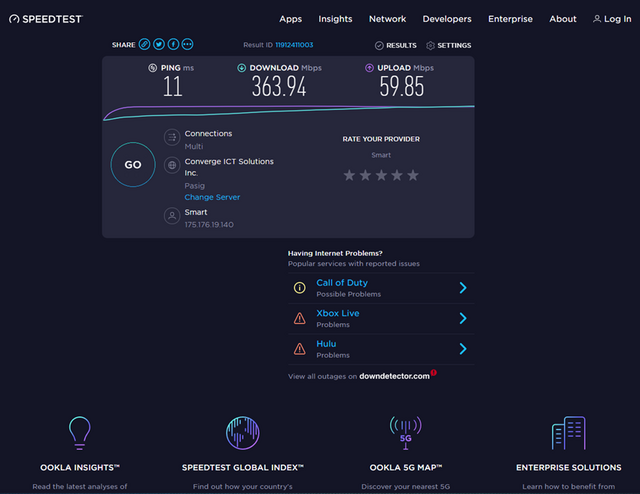This screenshot has height=494, width=640.
Task: Click the Ookla 5G Map antenna icon
Action: (x=406, y=433)
